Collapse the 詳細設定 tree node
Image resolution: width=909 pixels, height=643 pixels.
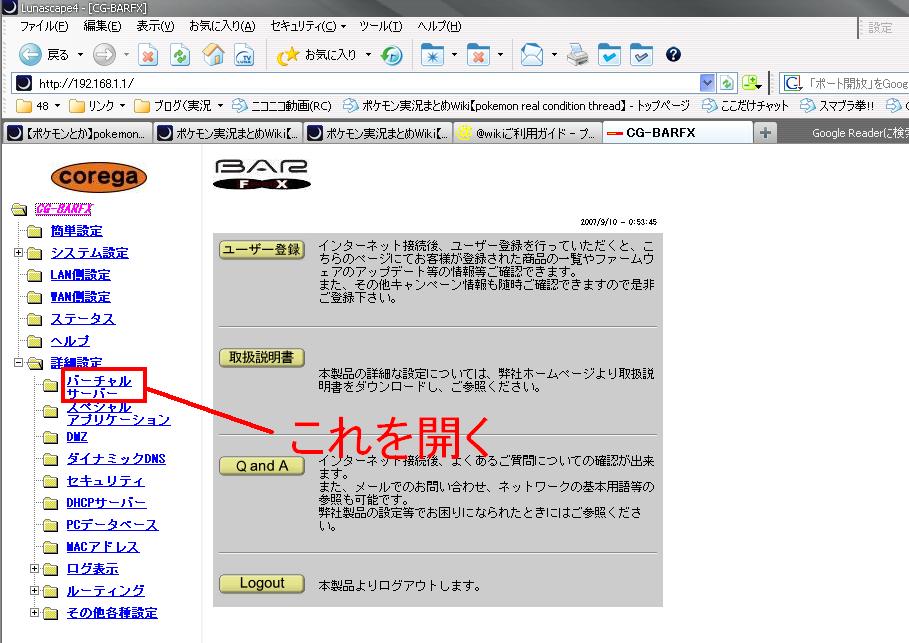pyautogui.click(x=19, y=363)
